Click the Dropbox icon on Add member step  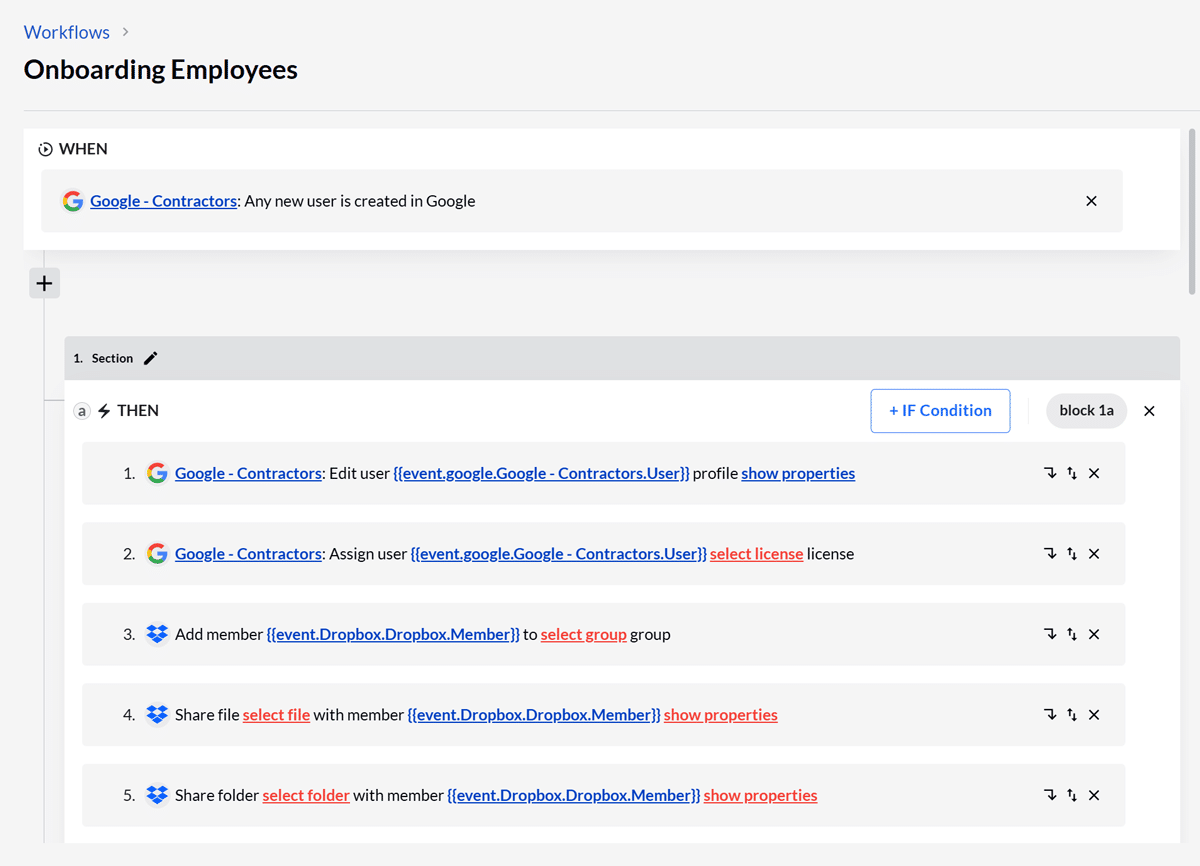click(157, 634)
